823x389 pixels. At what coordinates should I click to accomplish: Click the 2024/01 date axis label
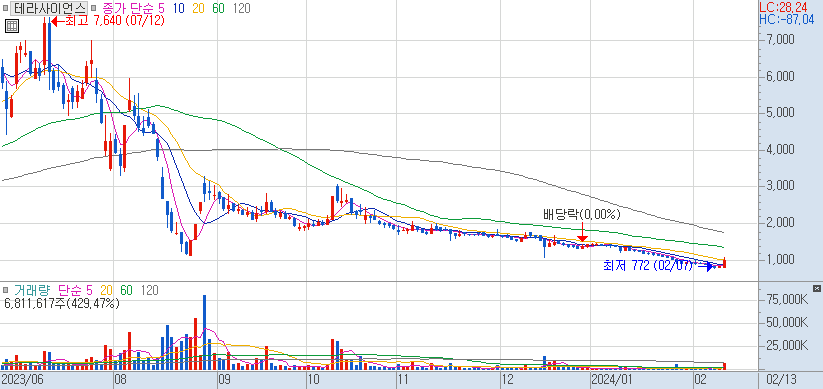611,379
